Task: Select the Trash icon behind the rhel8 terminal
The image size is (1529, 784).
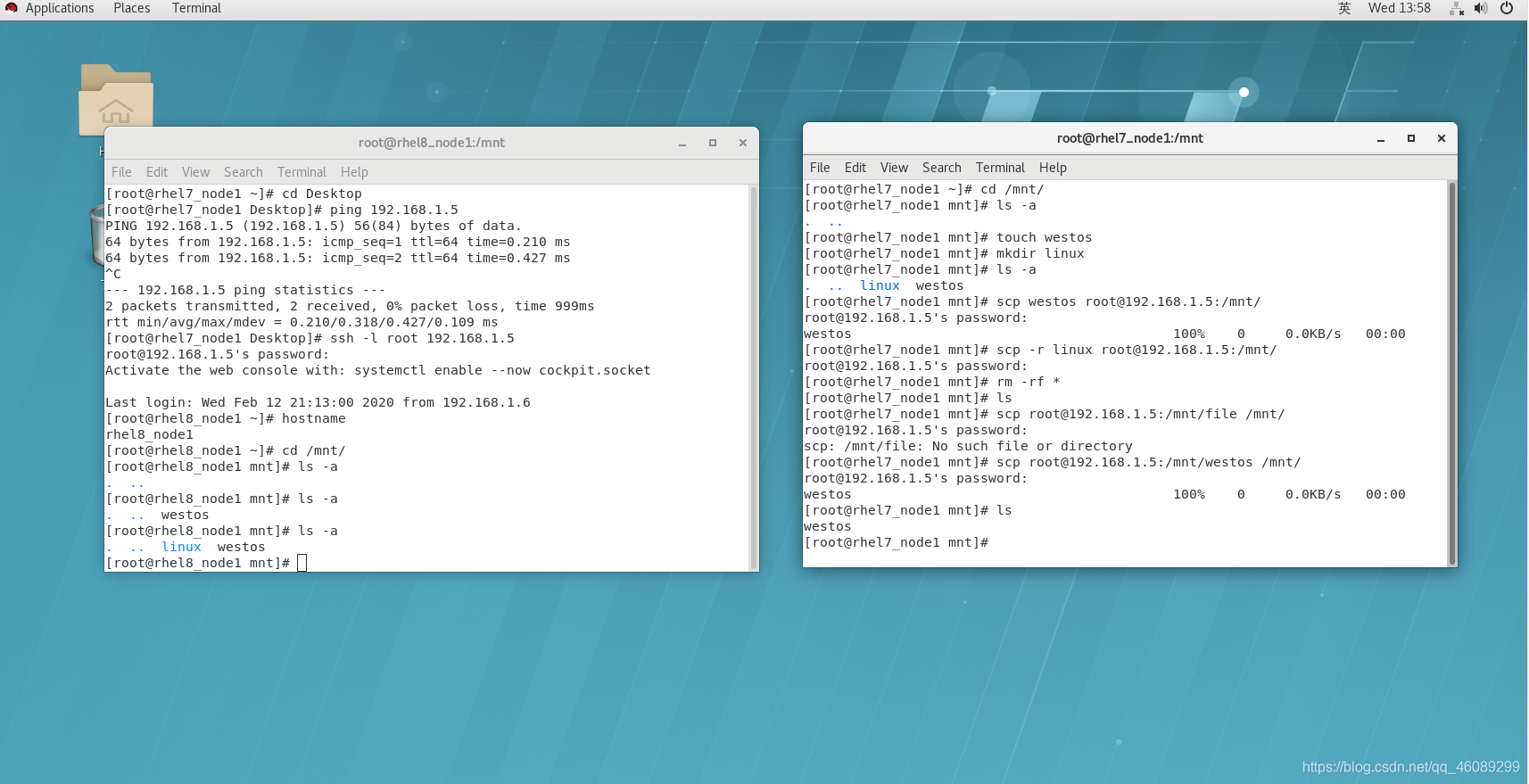Action: coord(96,235)
